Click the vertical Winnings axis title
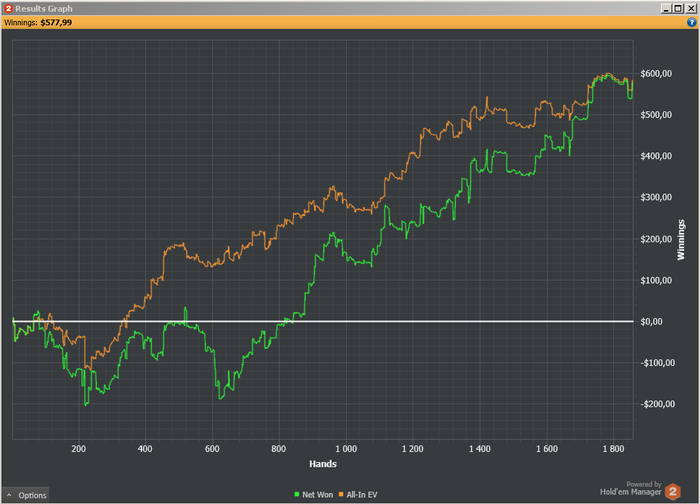 [681, 240]
